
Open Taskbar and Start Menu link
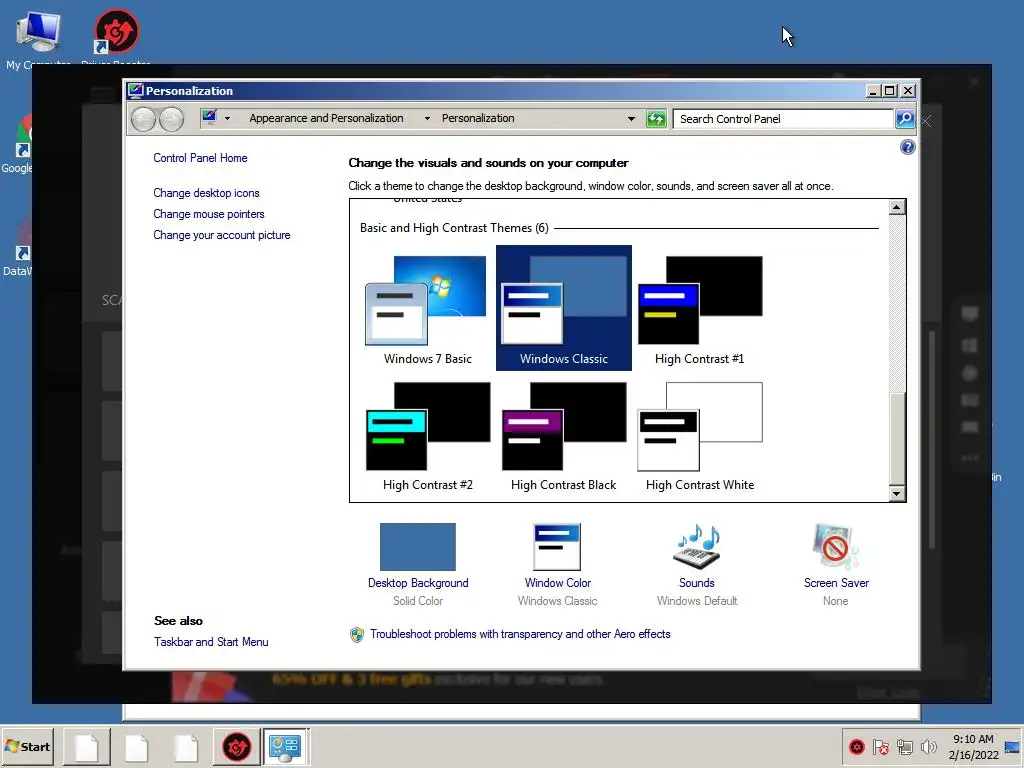(x=211, y=642)
